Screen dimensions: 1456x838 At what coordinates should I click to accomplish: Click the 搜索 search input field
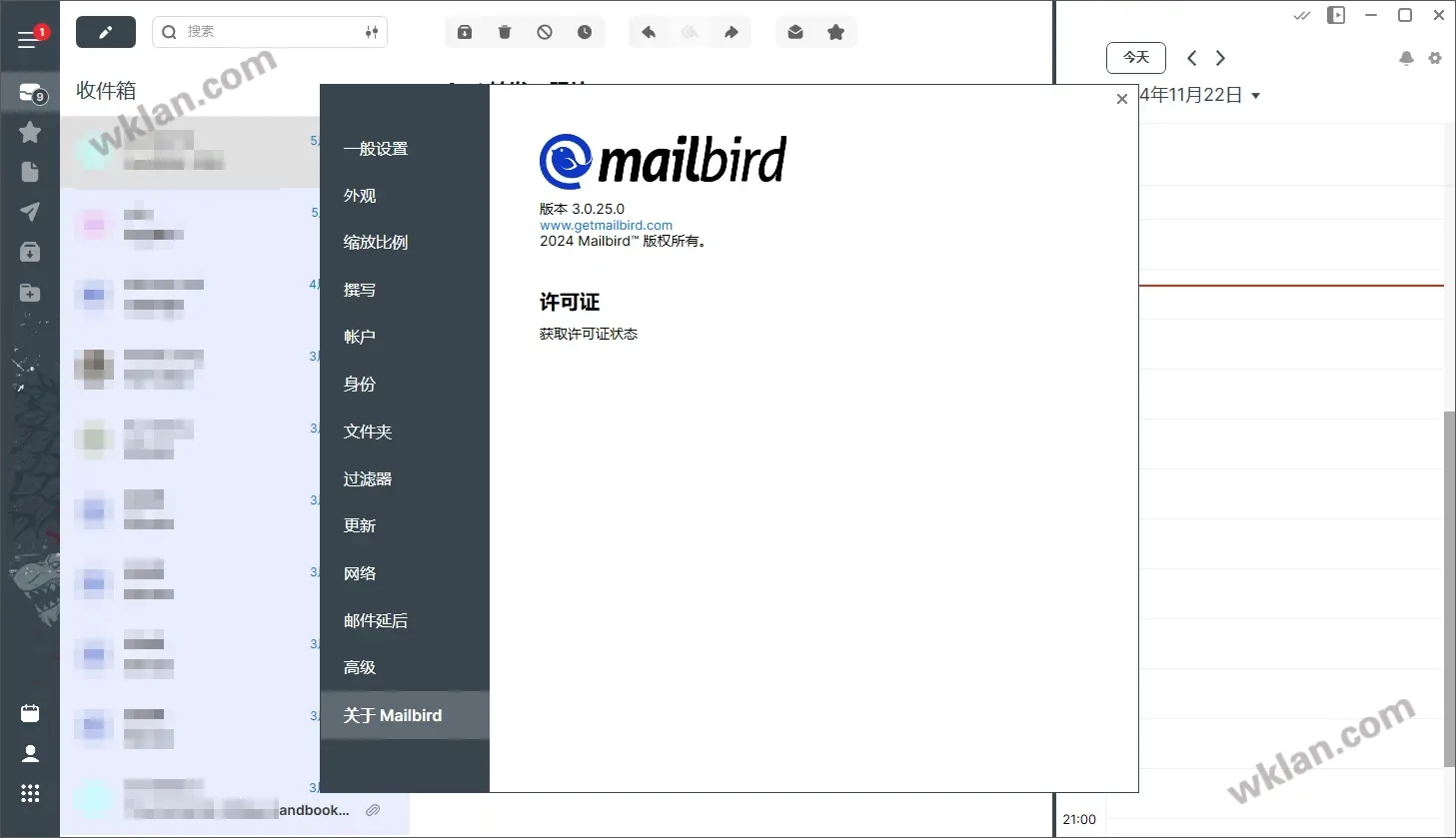point(270,32)
